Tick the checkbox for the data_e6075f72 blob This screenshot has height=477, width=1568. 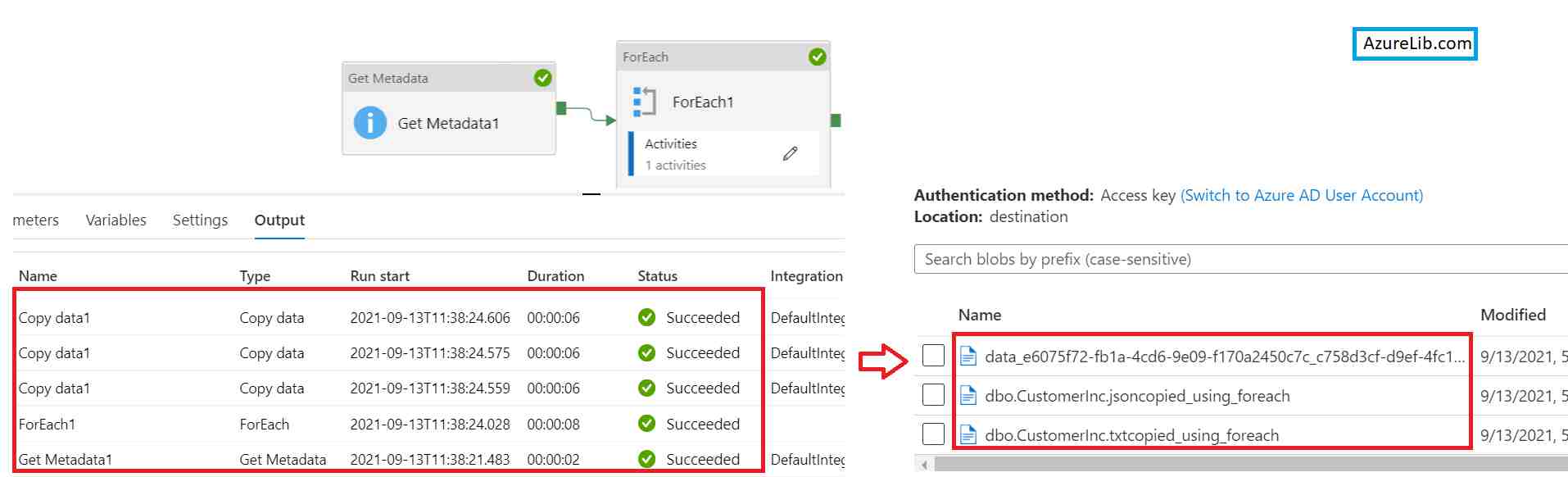coord(933,356)
